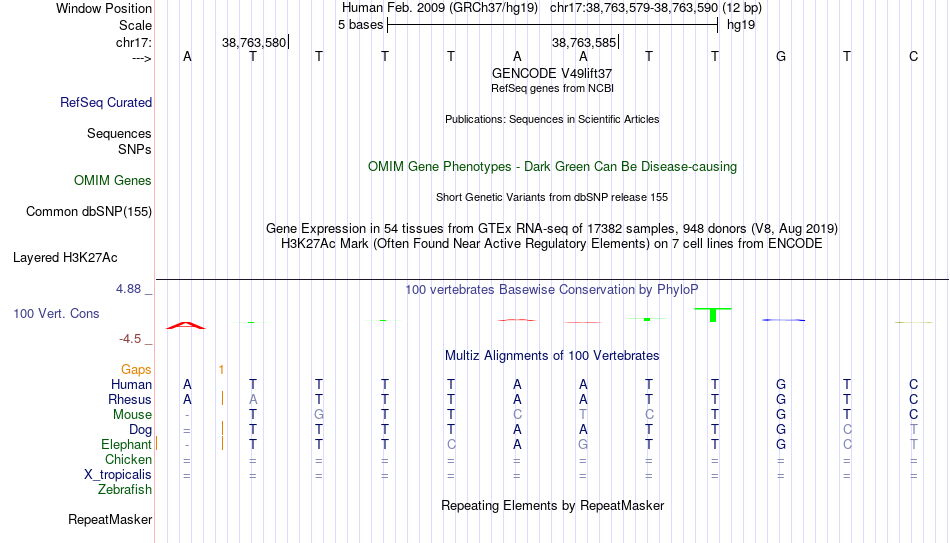Viewport: 950px width, 543px height.
Task: Click the '5 bases' scale text
Action: [360, 25]
